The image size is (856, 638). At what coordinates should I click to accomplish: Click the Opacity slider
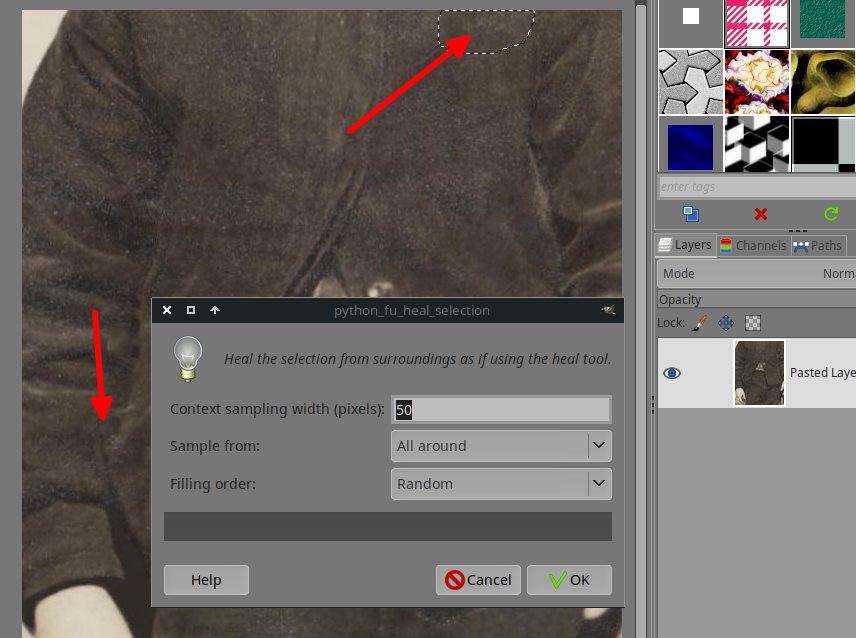click(x=757, y=300)
